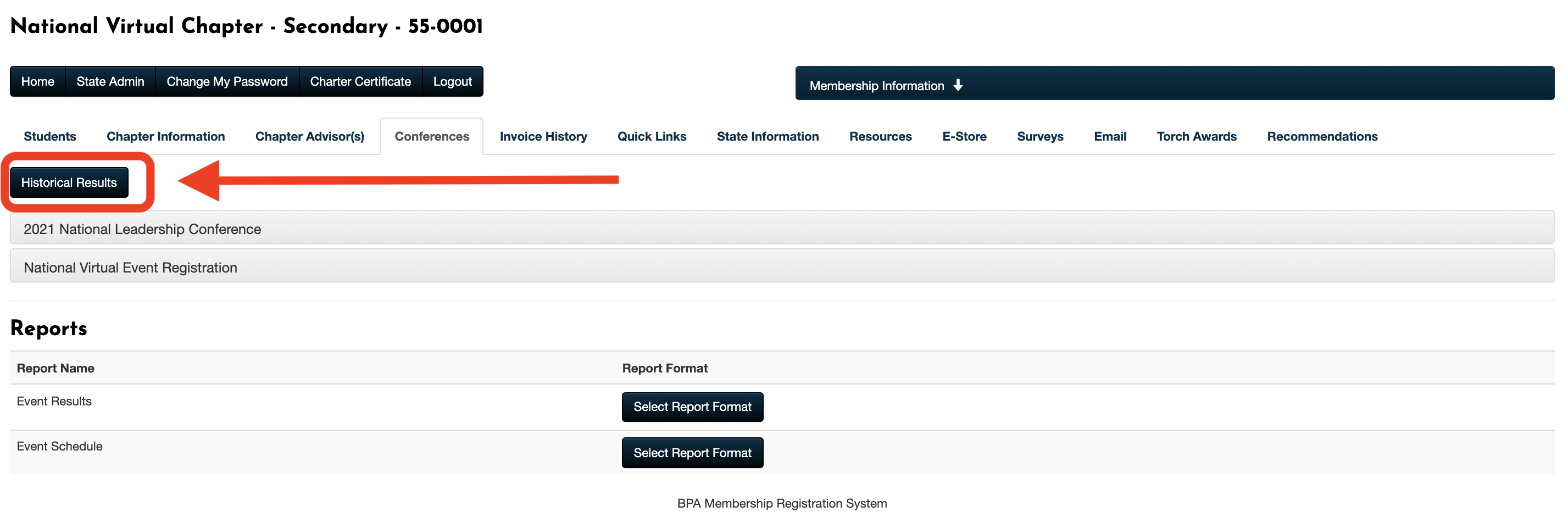Open the Torch Awards tab
1568x523 pixels.
pyautogui.click(x=1196, y=136)
